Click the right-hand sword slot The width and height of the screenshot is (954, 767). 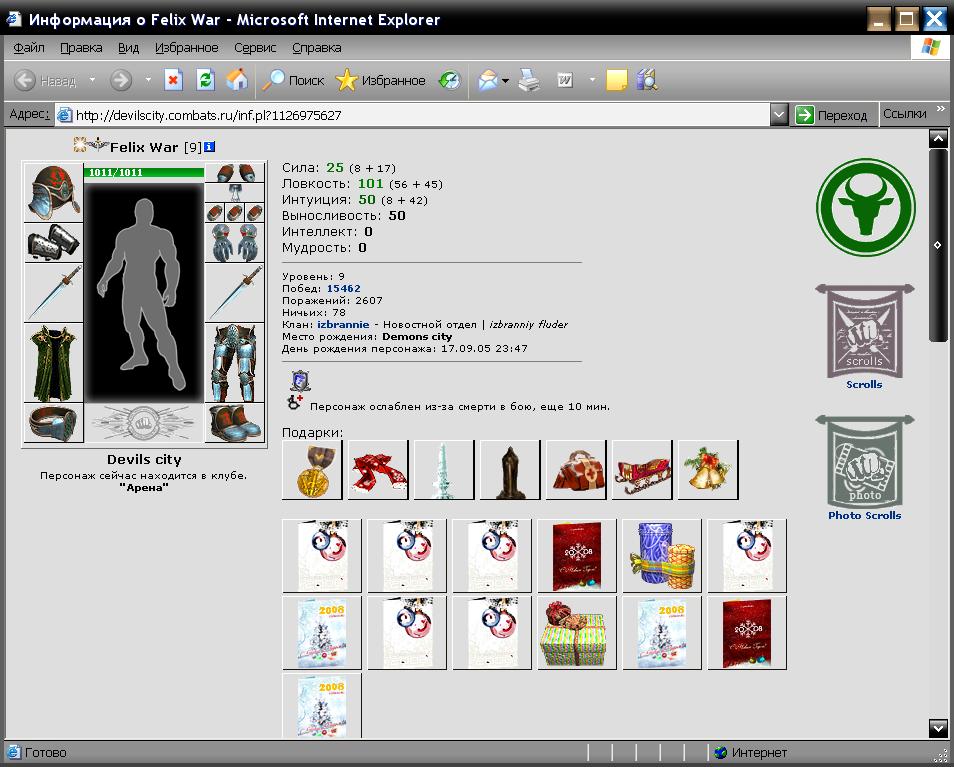point(235,293)
